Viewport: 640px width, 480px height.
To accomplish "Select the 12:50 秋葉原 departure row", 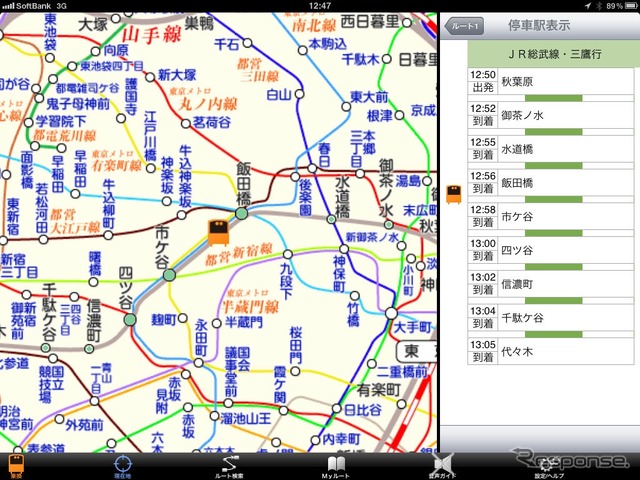I will (551, 82).
